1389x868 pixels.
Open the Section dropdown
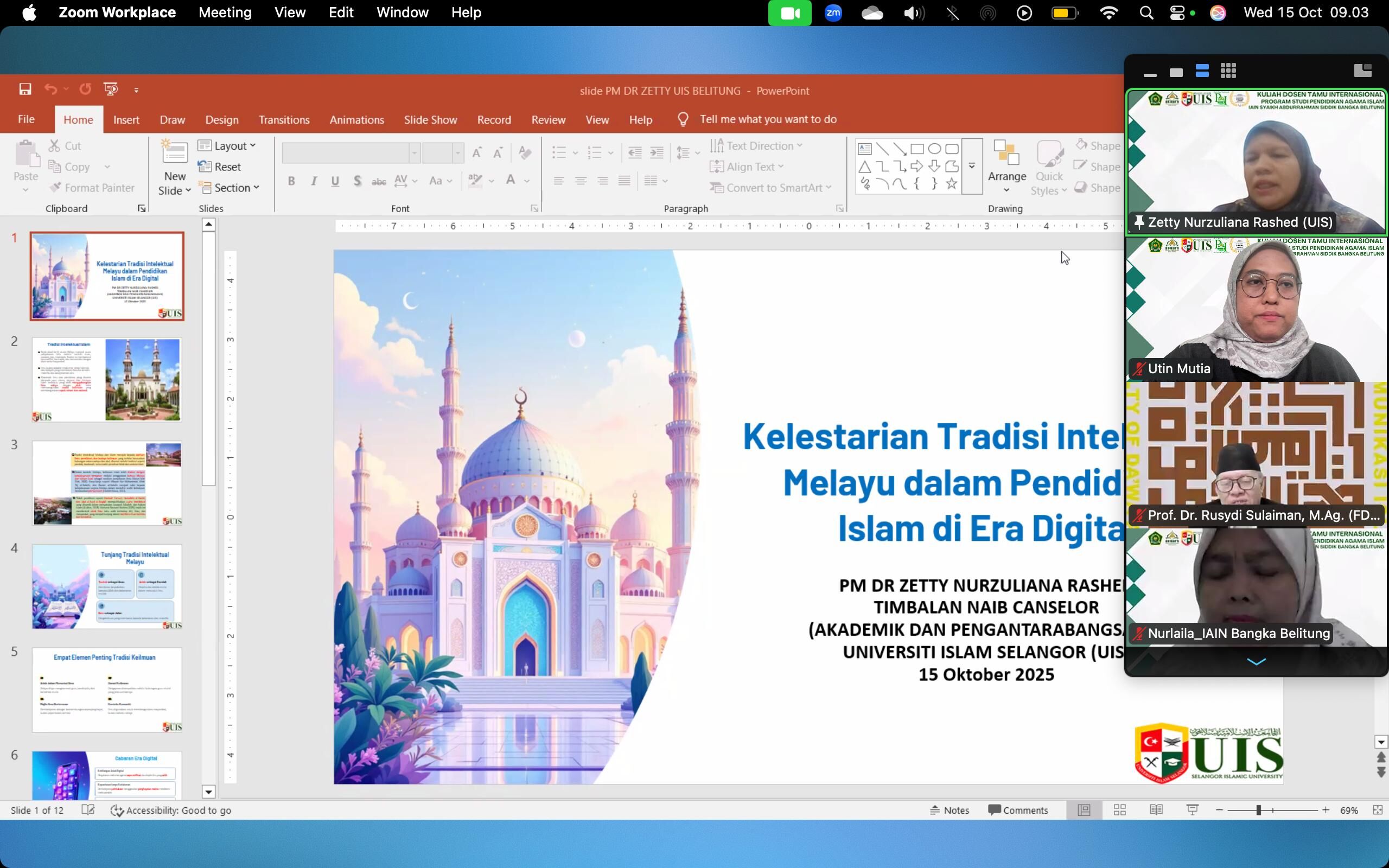(x=229, y=188)
